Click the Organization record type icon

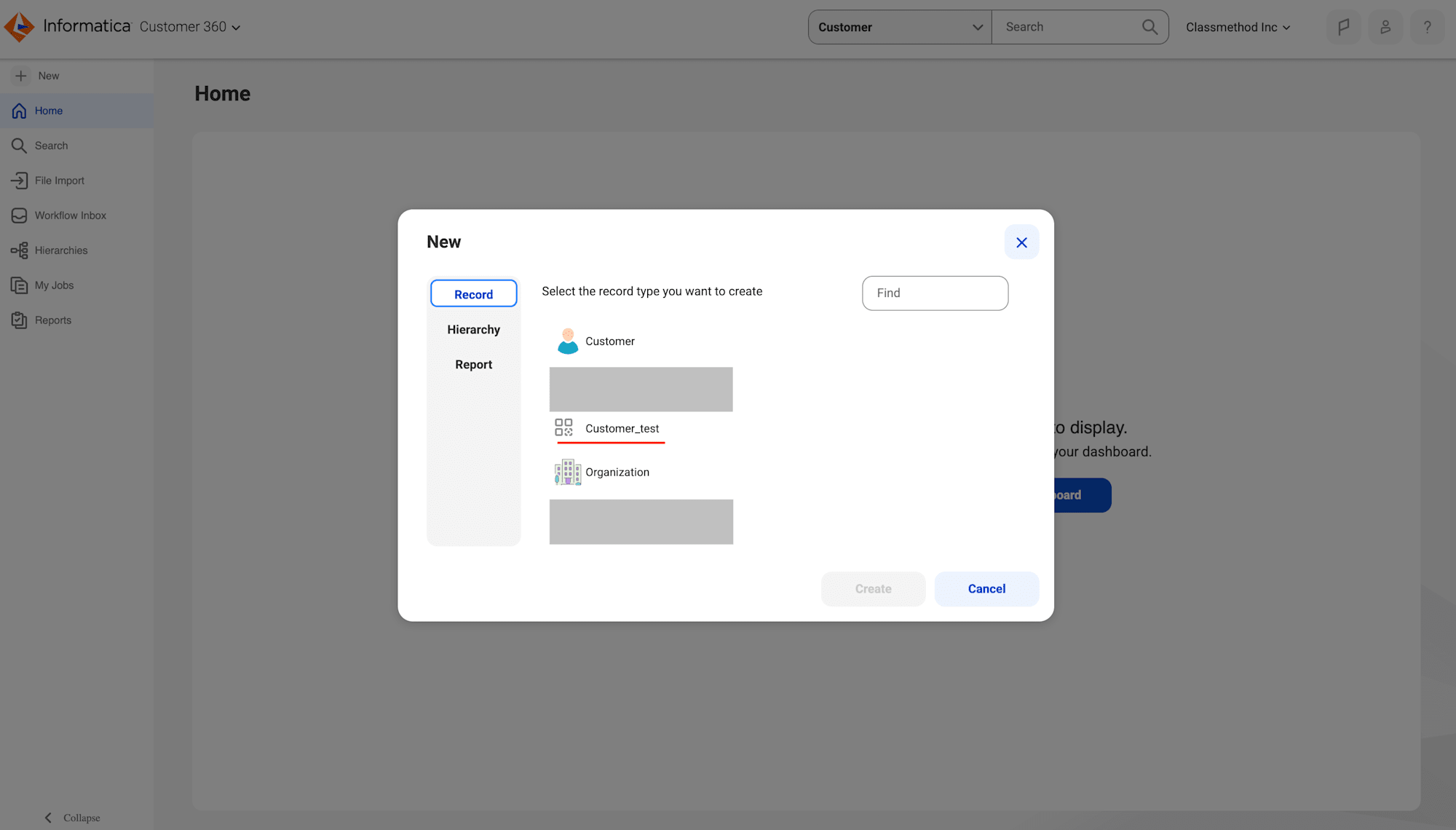click(x=567, y=472)
